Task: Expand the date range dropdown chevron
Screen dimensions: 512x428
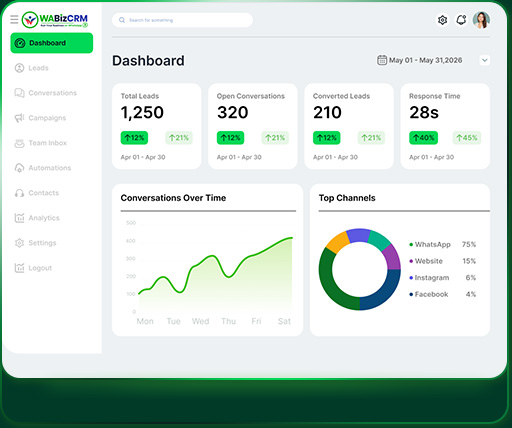Action: [x=485, y=60]
